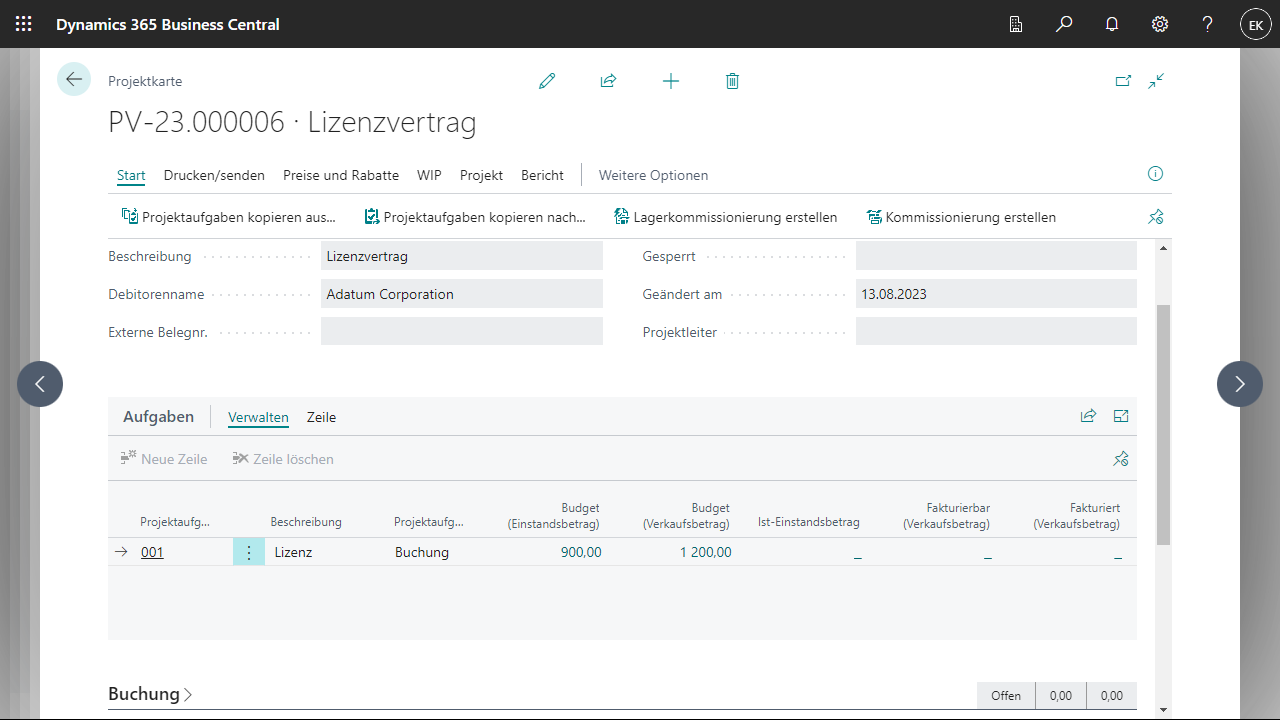Collapse the page with shrink arrows icon
This screenshot has height=720, width=1280.
[1157, 81]
